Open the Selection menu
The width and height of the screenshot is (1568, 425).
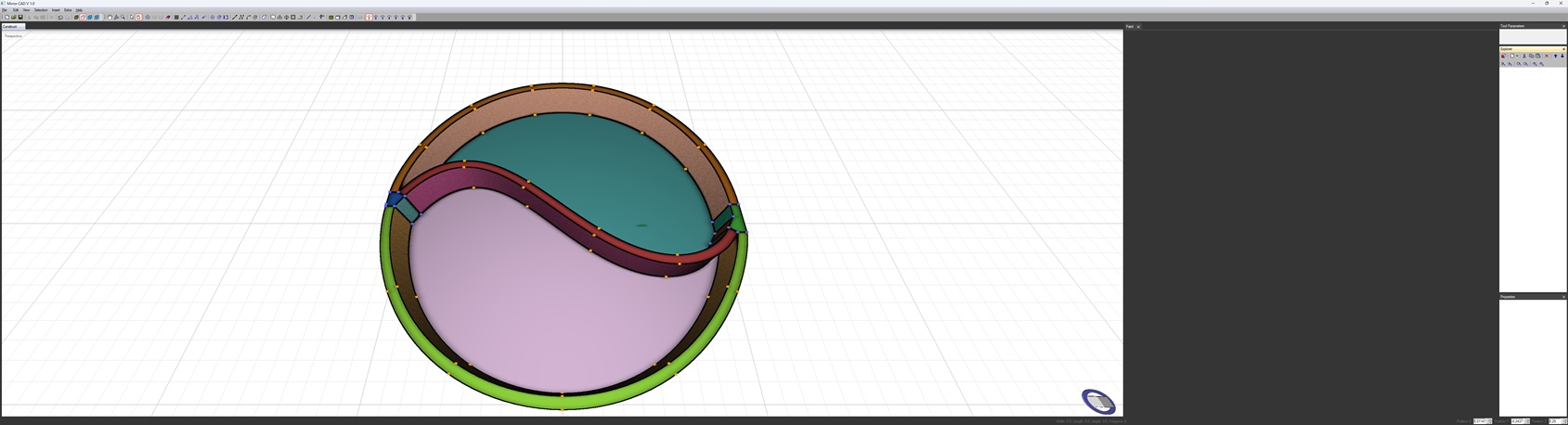(x=41, y=10)
